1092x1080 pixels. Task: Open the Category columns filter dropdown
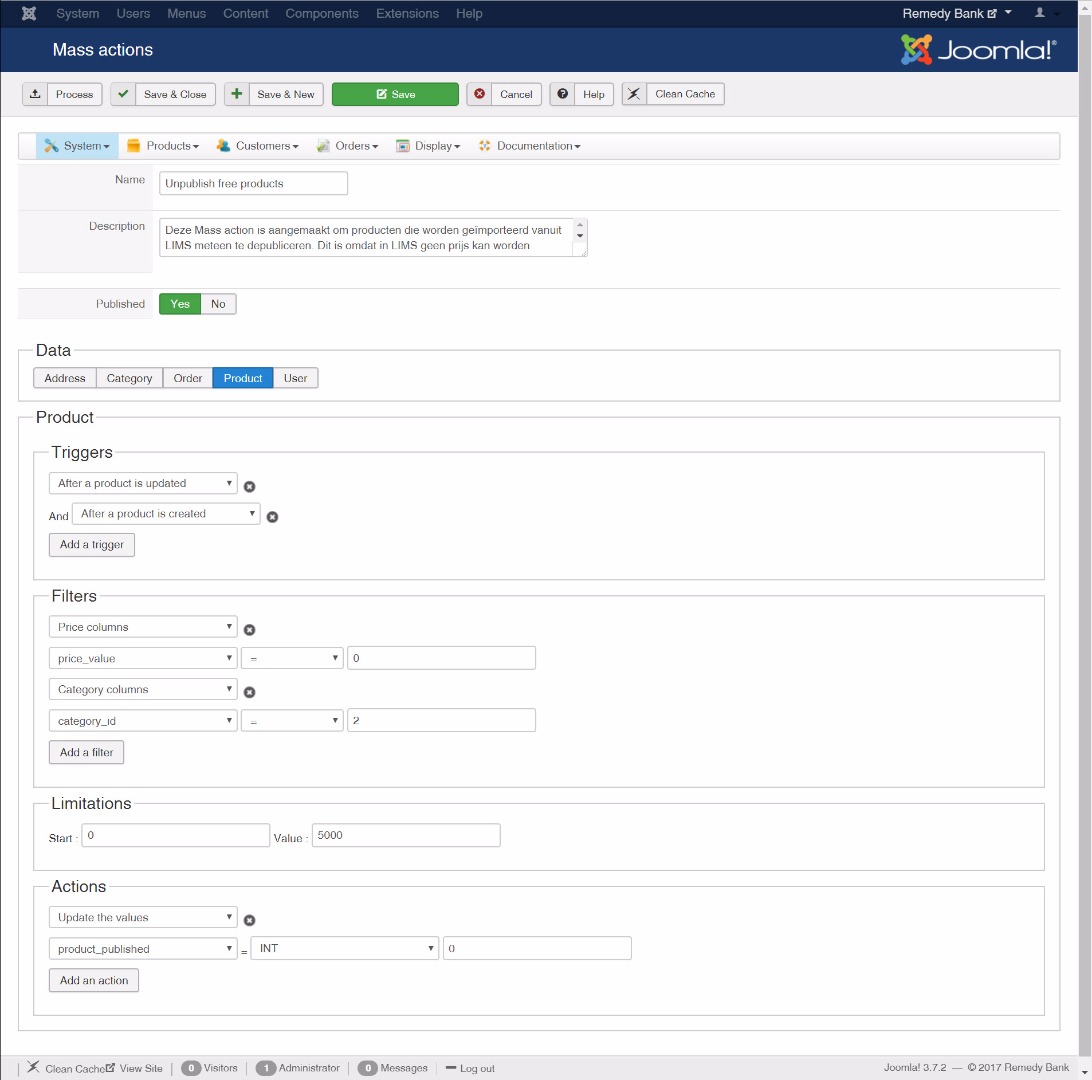pos(143,689)
